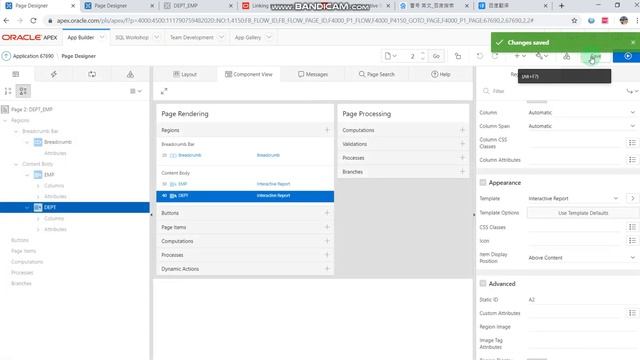Open the Column select list
Viewport: 640px width, 360px height.
click(x=582, y=112)
